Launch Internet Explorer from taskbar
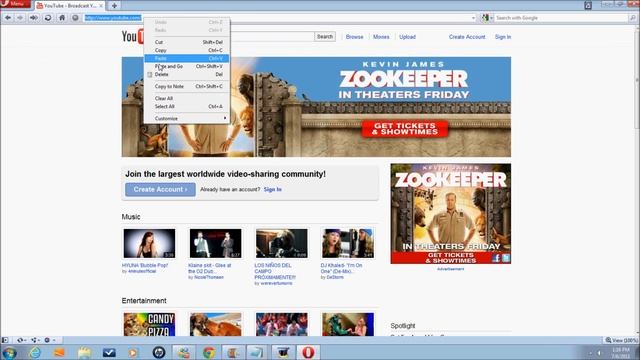Viewport: 640px width, 360px height. click(x=35, y=352)
